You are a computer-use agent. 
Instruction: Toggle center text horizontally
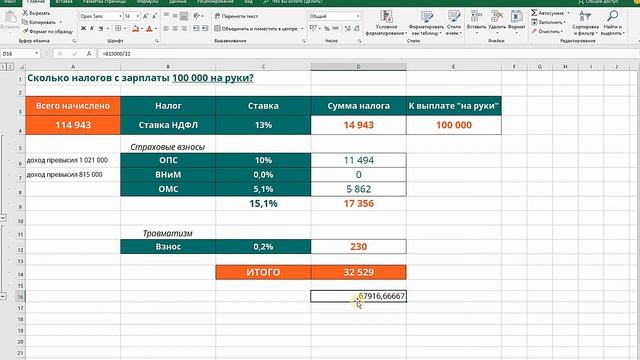[175, 29]
